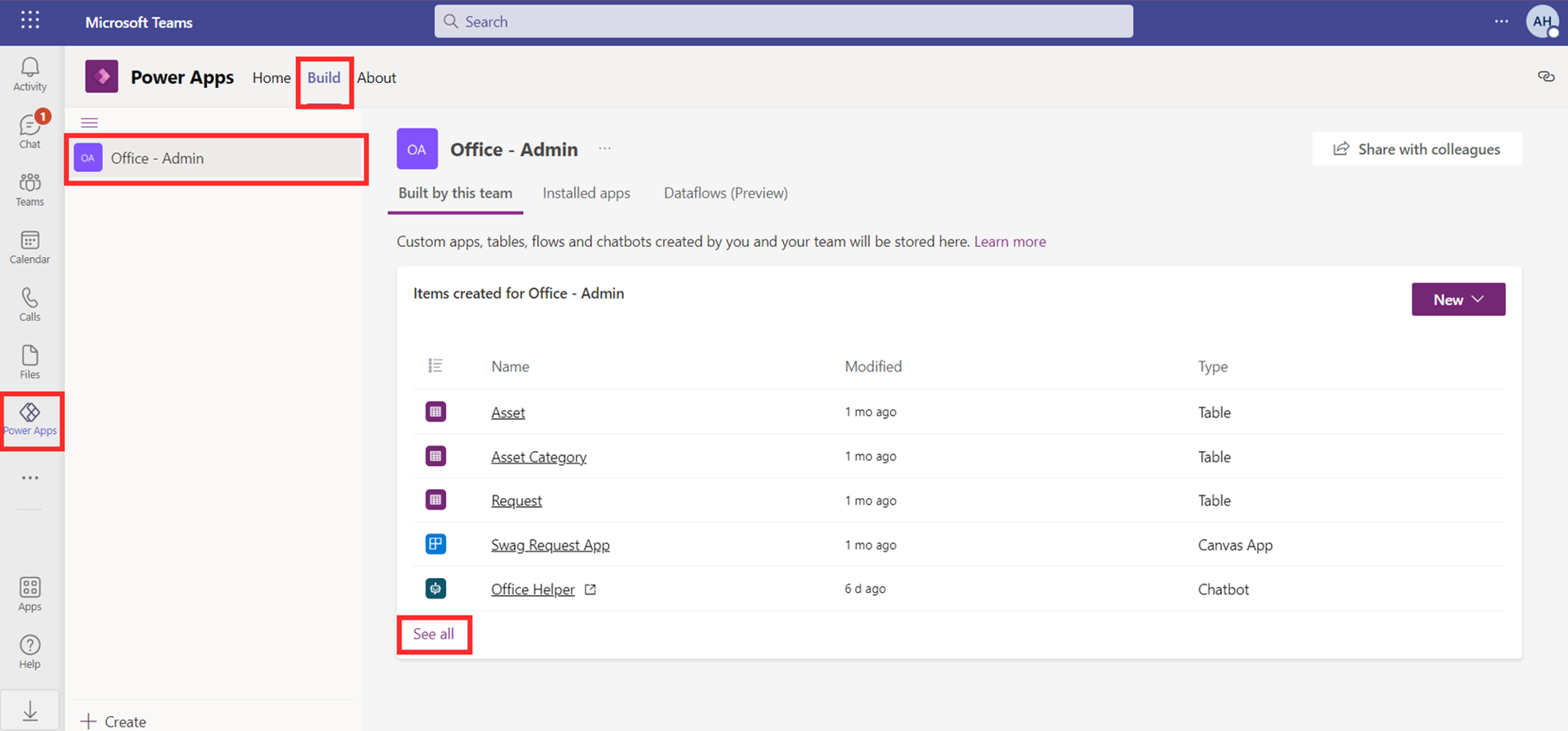Click the Microsoft Teams title text
This screenshot has height=731, width=1568.
139,22
